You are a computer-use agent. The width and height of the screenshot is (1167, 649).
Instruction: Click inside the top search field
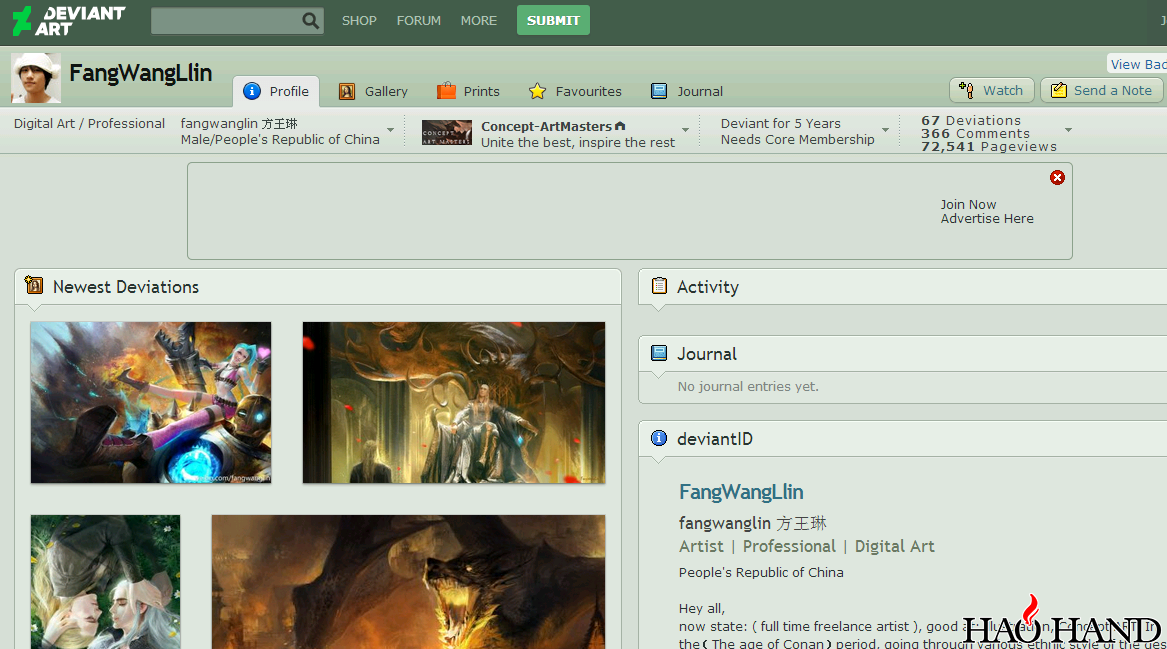tap(226, 21)
